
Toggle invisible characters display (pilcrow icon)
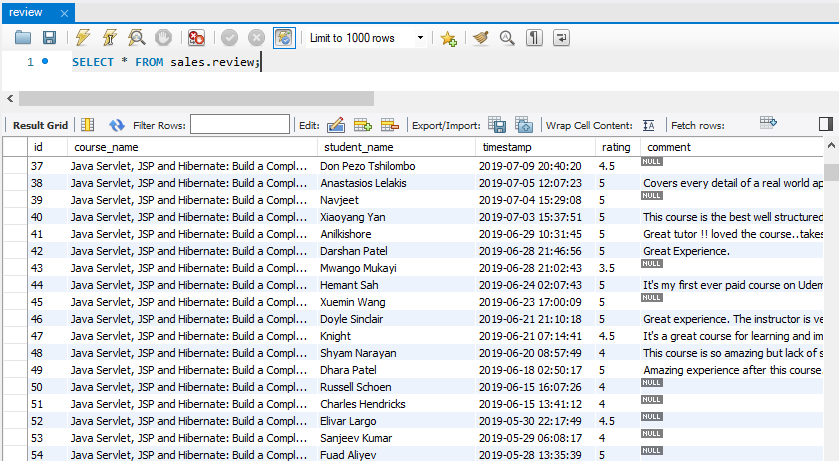[535, 38]
